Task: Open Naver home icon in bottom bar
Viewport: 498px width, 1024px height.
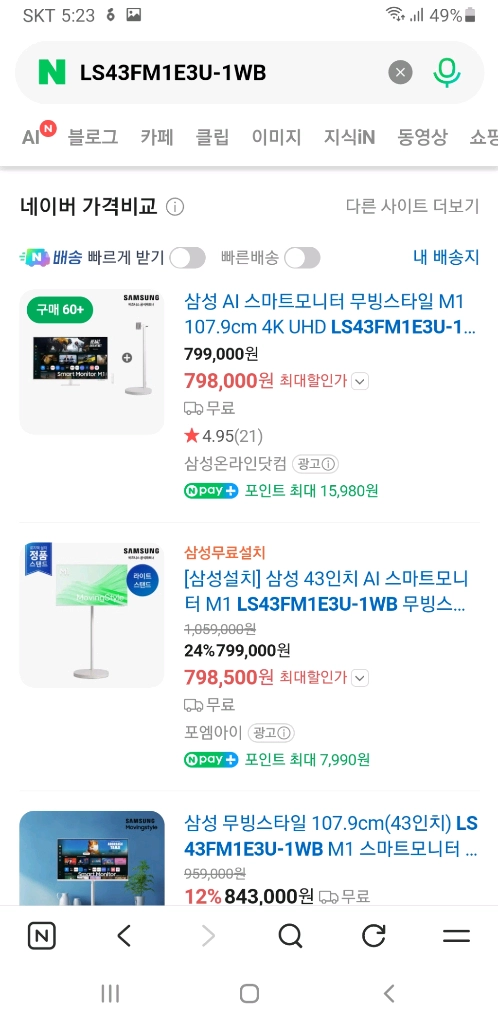Action: pyautogui.click(x=42, y=936)
